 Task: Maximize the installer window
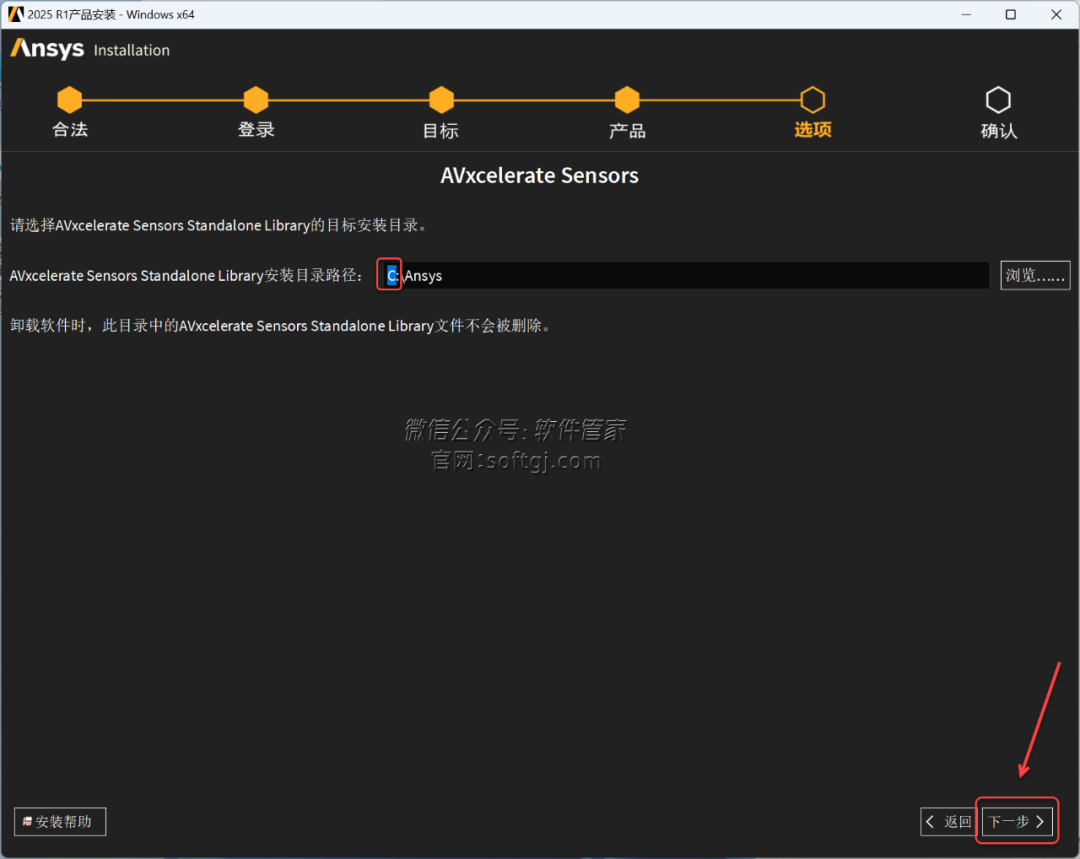(x=1010, y=14)
